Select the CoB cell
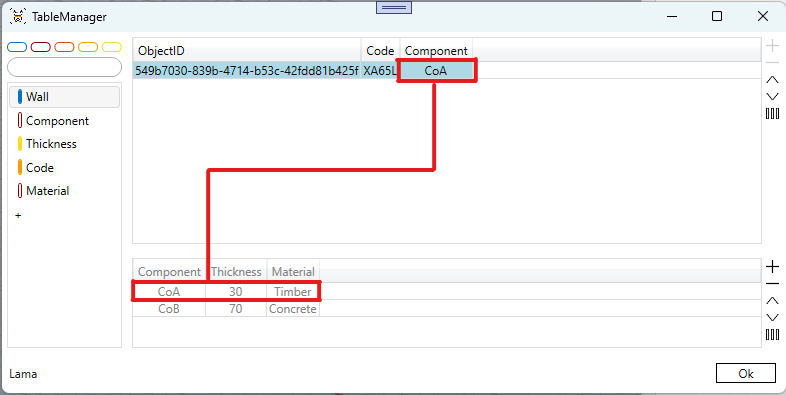The width and height of the screenshot is (786, 395). (x=169, y=309)
